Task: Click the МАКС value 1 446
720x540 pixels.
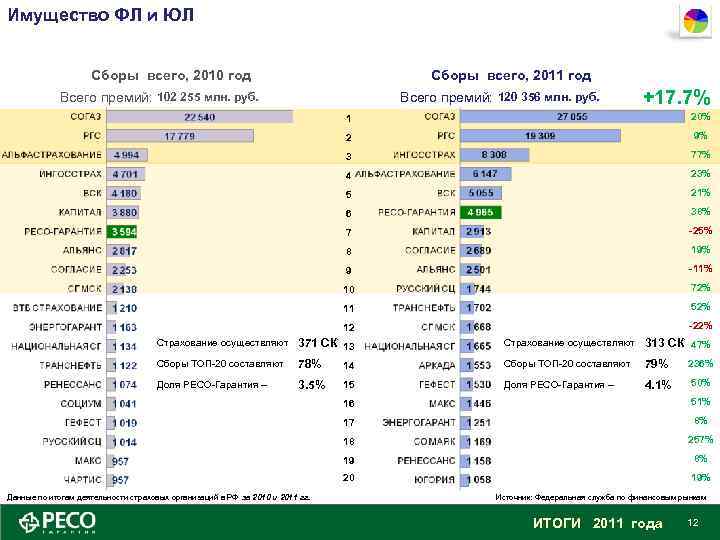Action: coord(478,404)
